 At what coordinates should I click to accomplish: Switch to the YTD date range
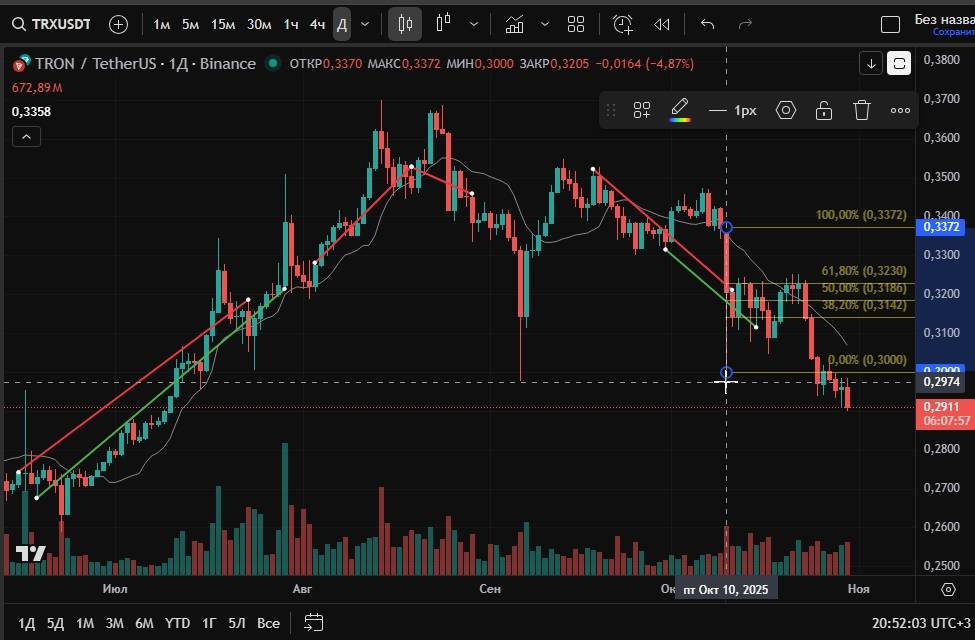click(x=178, y=623)
